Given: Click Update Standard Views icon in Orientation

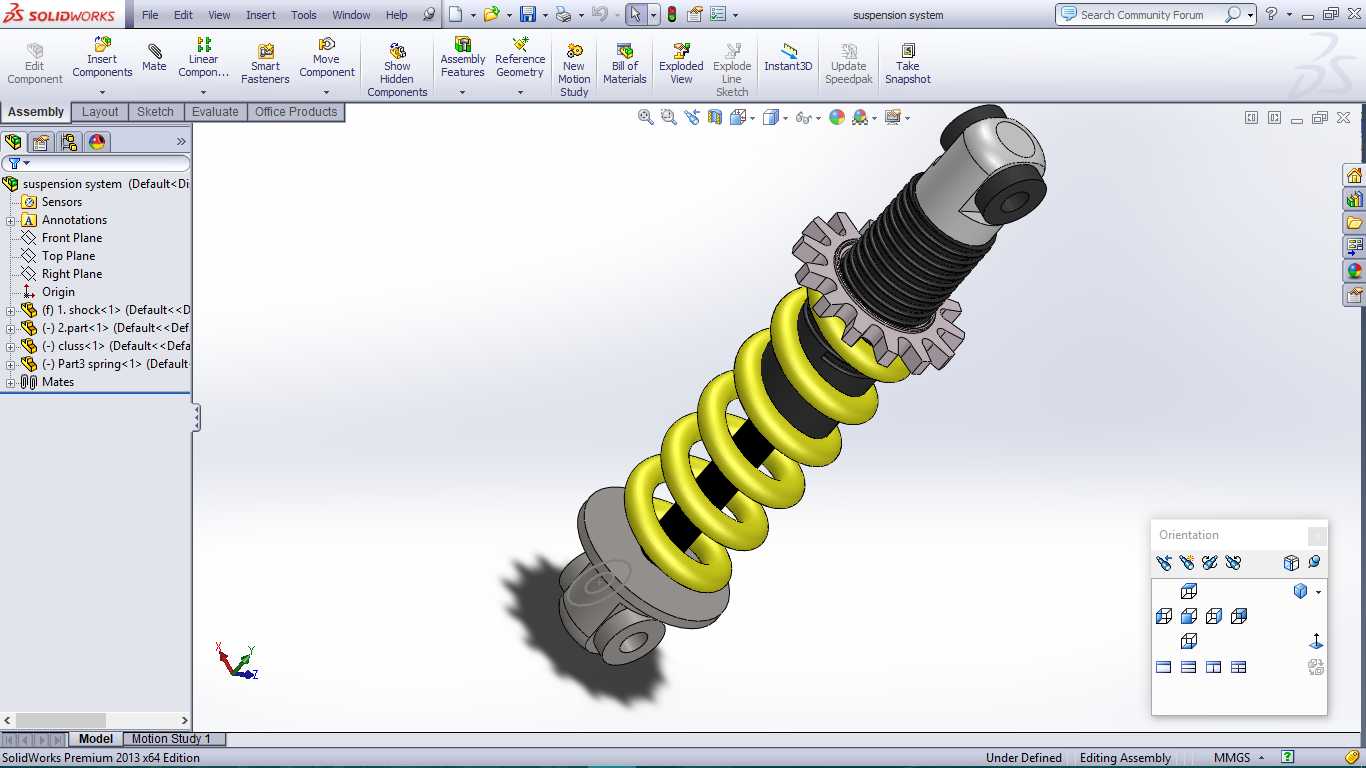Looking at the screenshot, I should click(1209, 563).
